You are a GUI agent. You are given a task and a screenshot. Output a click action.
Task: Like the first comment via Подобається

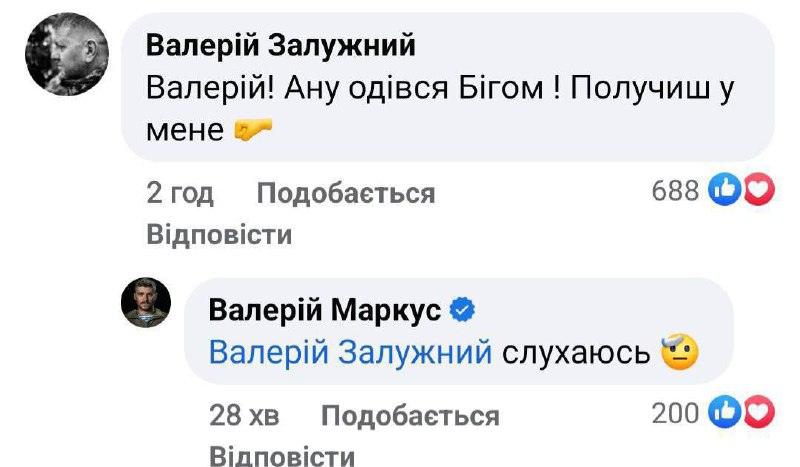pos(346,193)
